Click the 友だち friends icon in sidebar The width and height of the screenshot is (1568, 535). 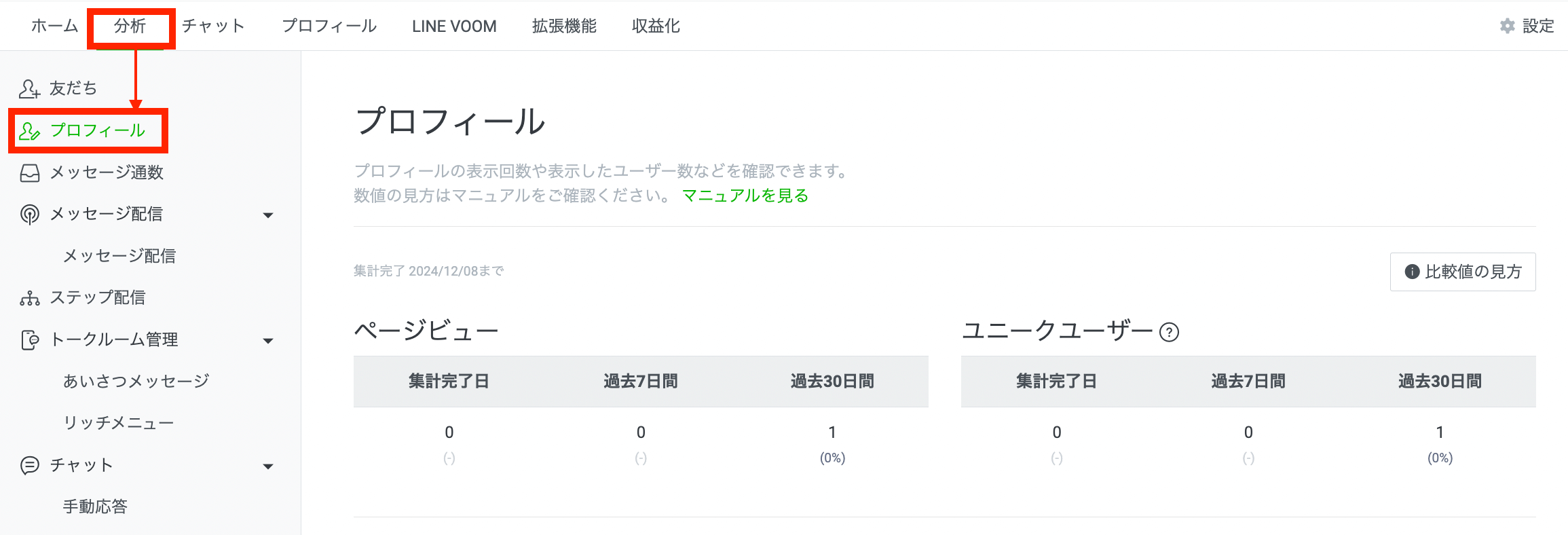tap(29, 89)
